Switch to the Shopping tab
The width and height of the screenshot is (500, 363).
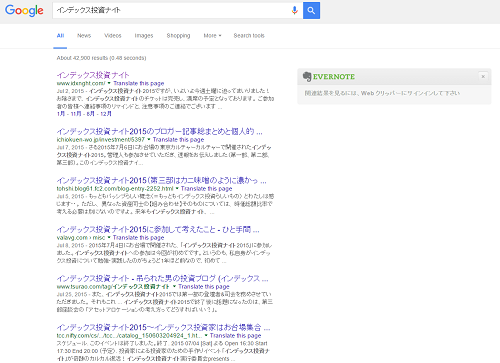tap(178, 36)
